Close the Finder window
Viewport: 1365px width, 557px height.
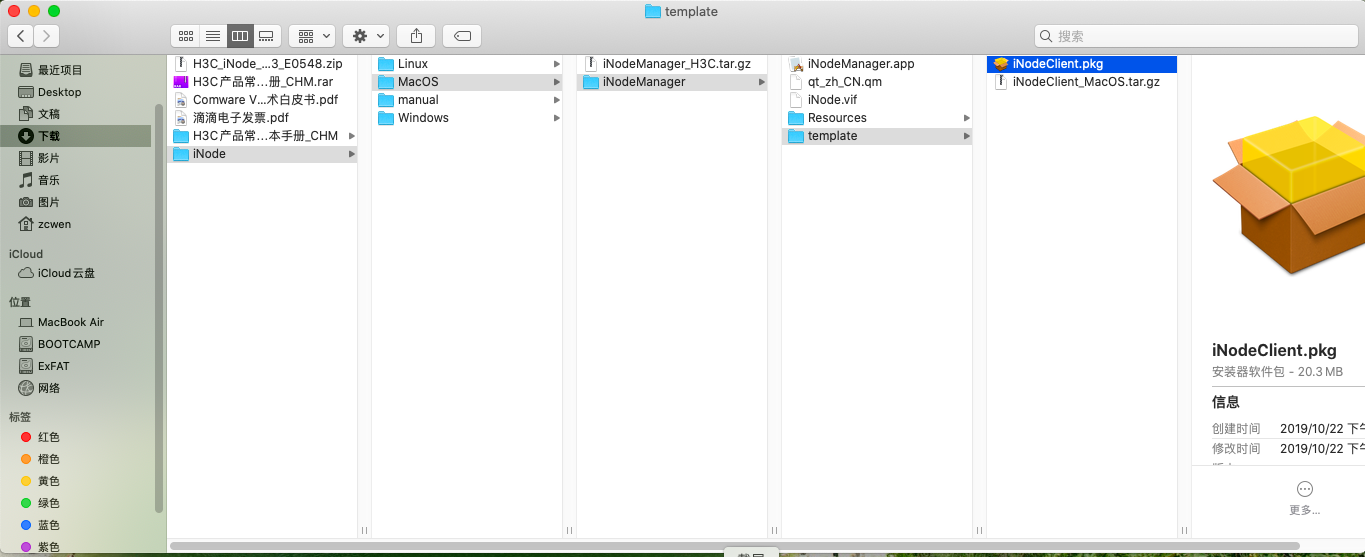point(14,11)
